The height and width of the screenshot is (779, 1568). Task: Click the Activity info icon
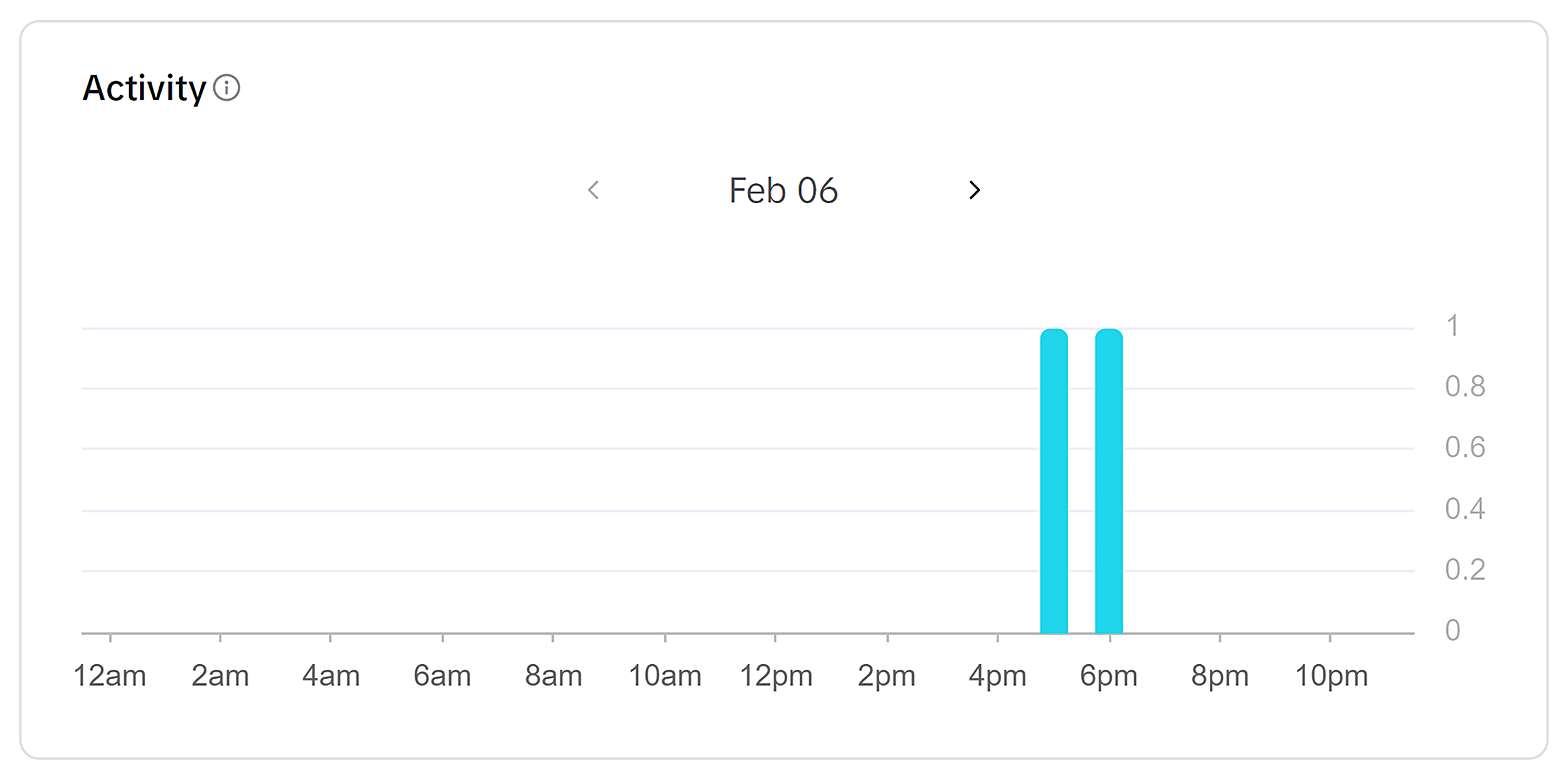[x=226, y=88]
